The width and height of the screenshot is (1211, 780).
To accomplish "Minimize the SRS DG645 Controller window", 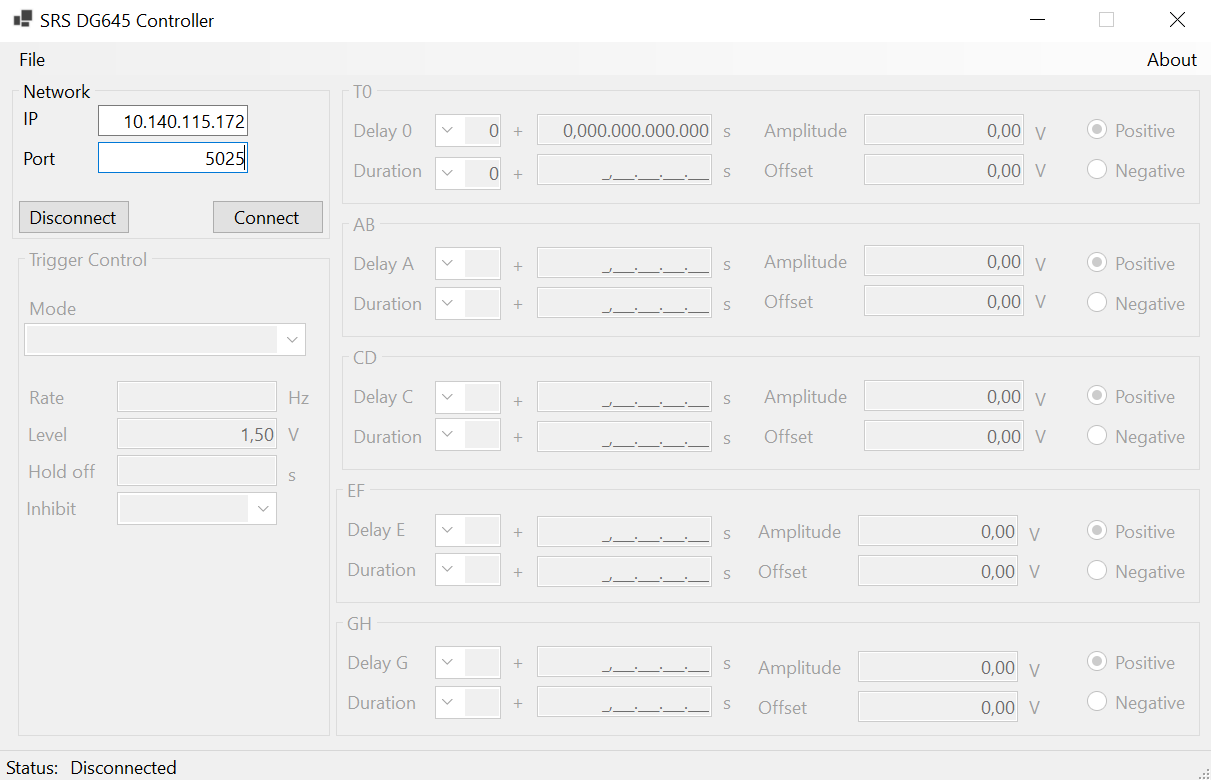I will (1038, 20).
